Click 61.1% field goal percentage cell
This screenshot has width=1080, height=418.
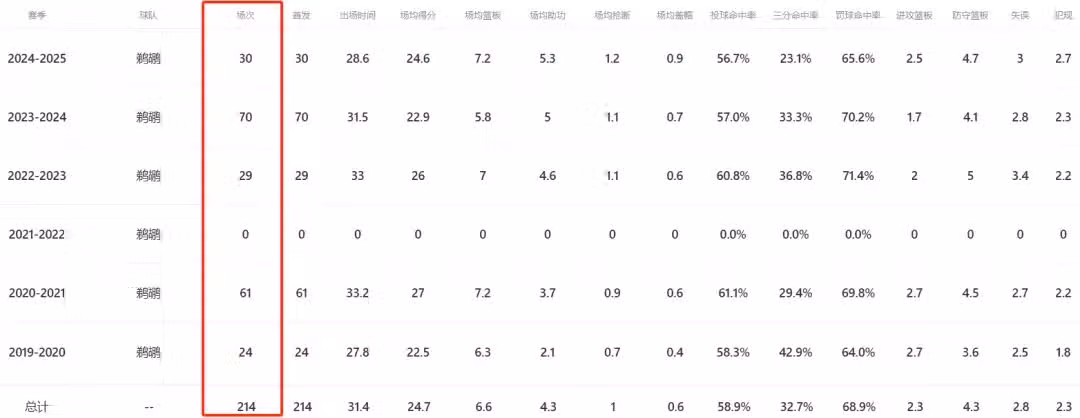[x=733, y=293]
